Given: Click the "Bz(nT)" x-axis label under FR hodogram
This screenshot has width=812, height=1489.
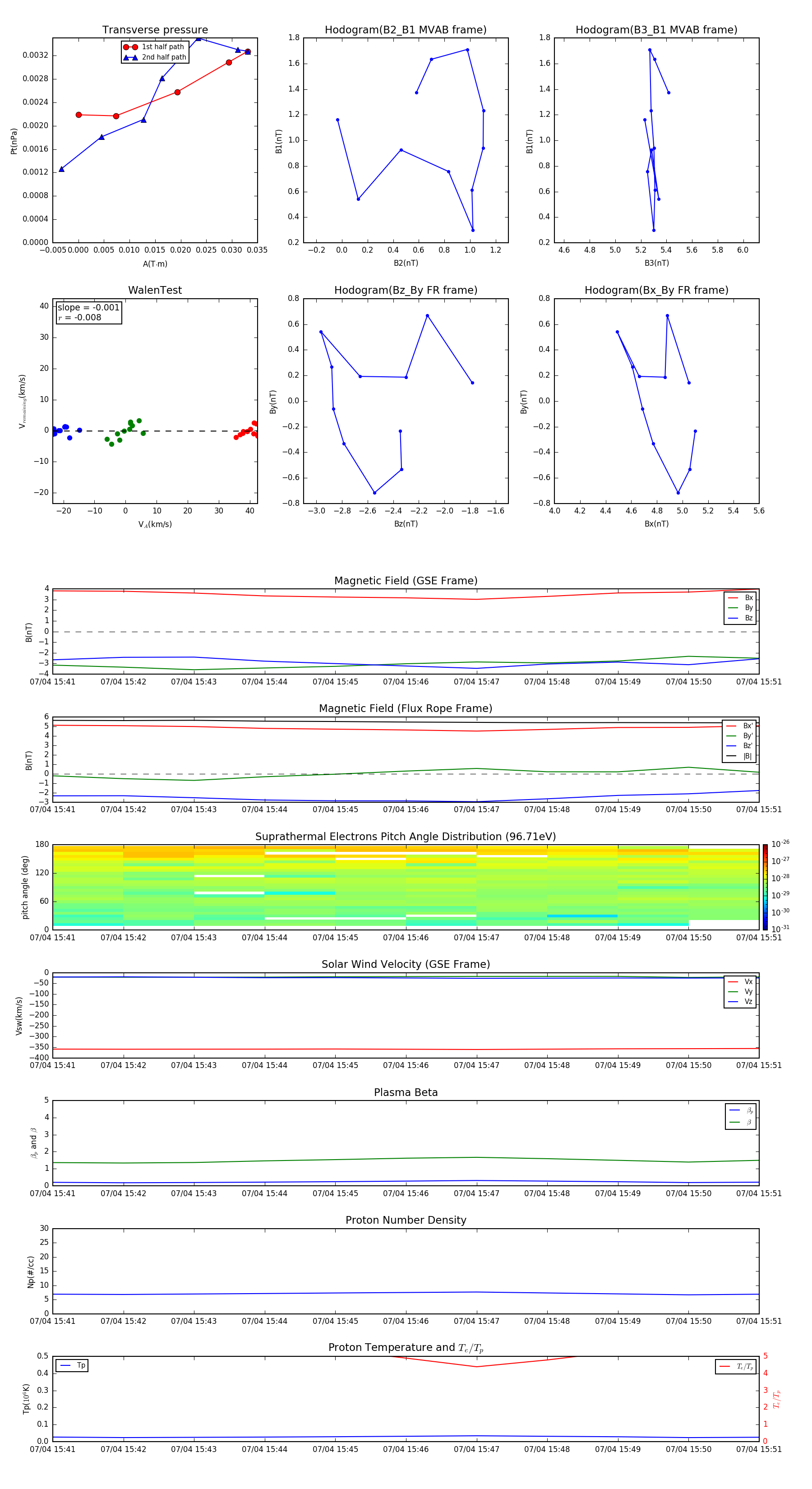Looking at the screenshot, I should coord(406,524).
